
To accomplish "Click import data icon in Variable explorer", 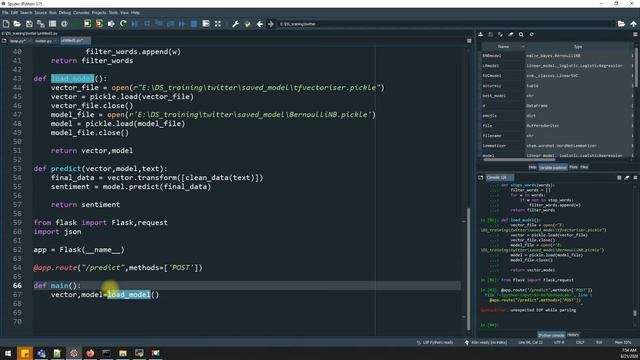I will [481, 35].
